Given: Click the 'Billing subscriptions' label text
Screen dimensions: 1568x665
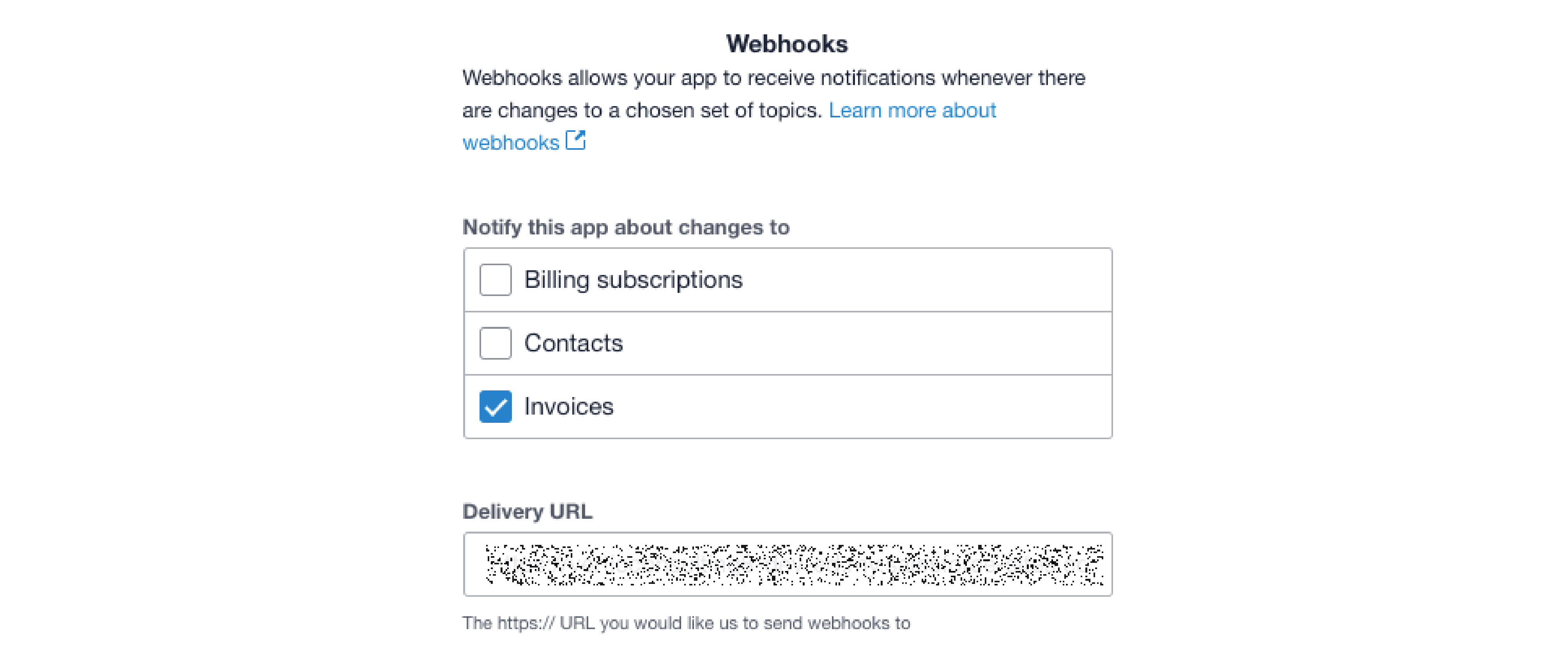Looking at the screenshot, I should point(633,280).
